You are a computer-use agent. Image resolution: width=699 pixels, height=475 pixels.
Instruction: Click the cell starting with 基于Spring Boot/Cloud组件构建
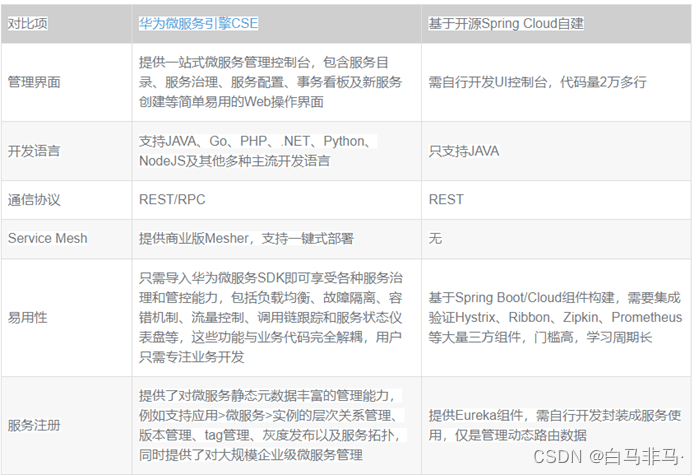[556, 317]
